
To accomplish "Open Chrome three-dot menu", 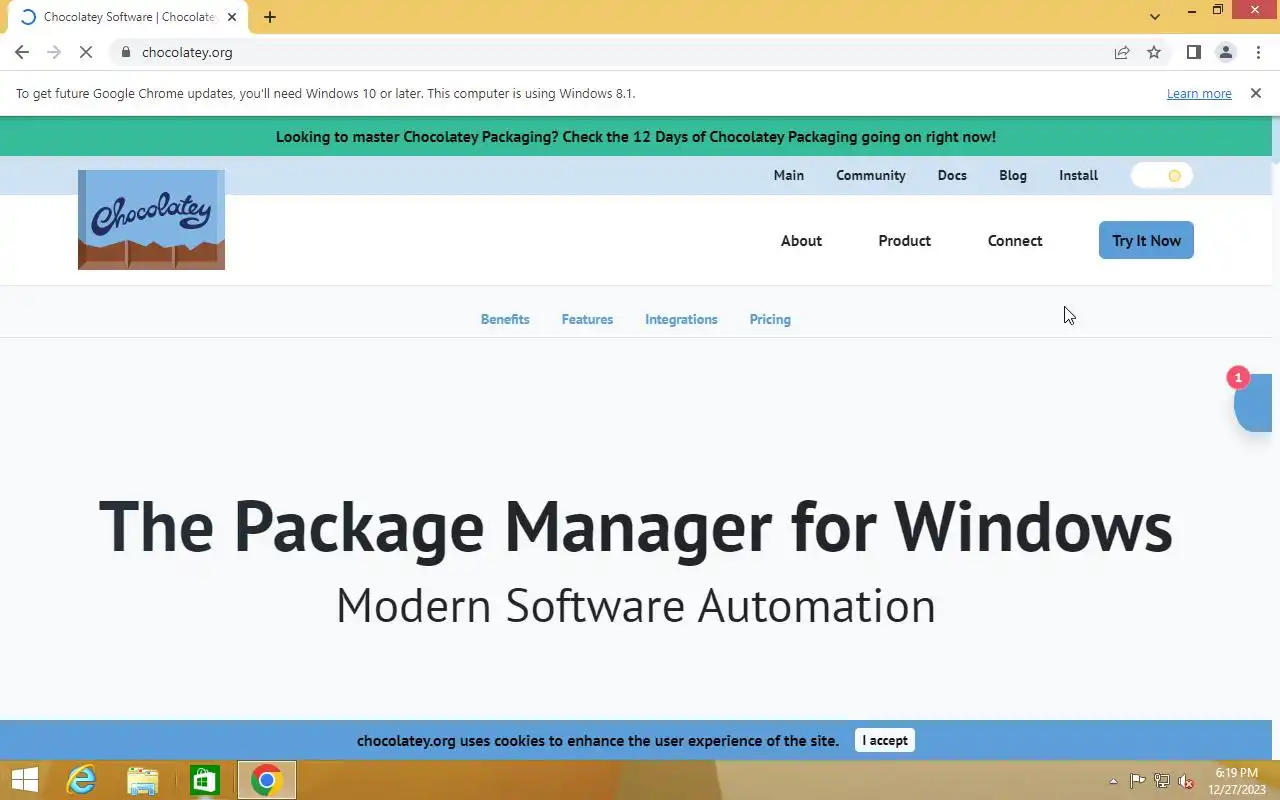I will pyautogui.click(x=1258, y=52).
